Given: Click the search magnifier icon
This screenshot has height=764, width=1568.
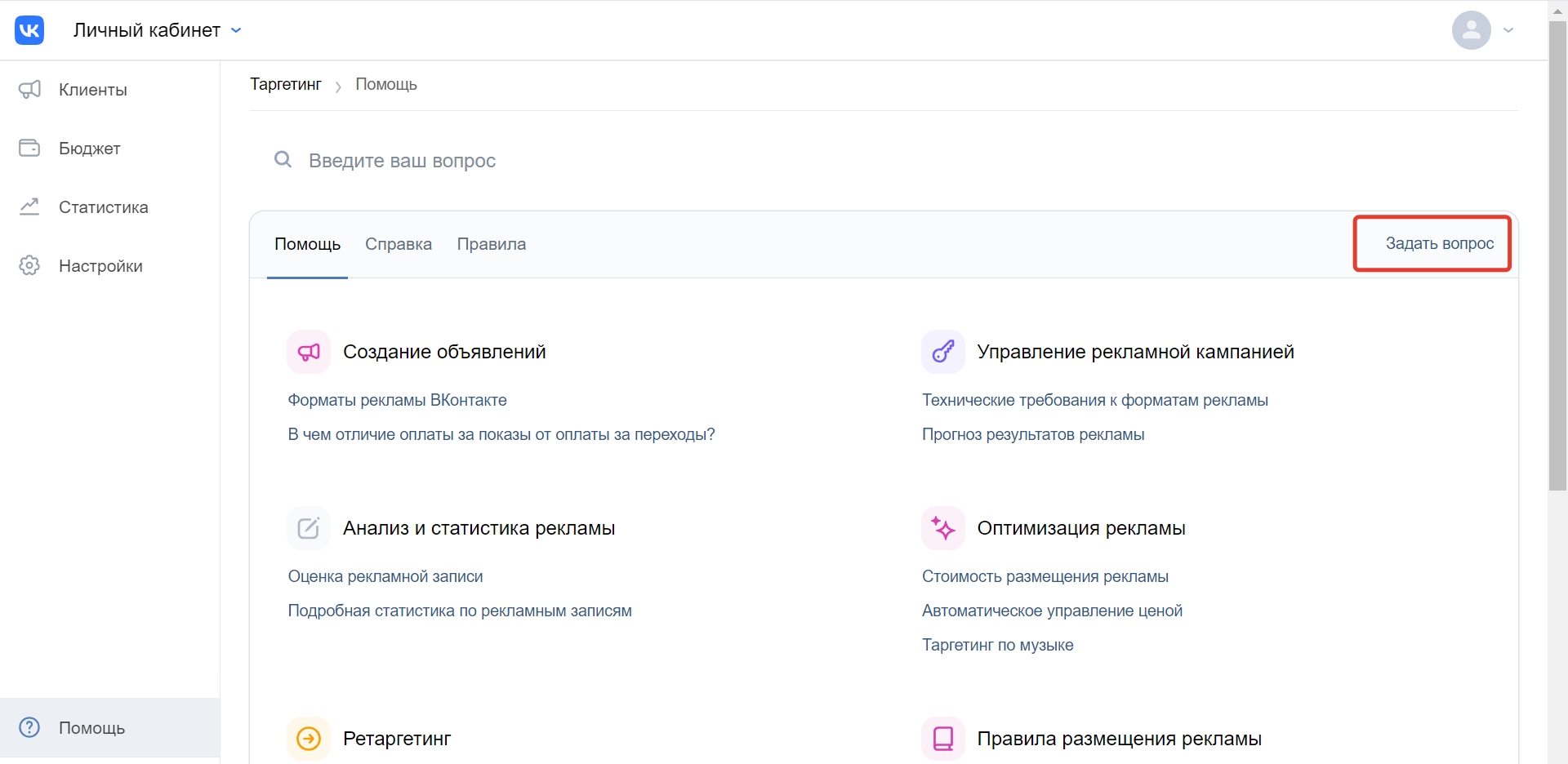Looking at the screenshot, I should click(x=283, y=159).
